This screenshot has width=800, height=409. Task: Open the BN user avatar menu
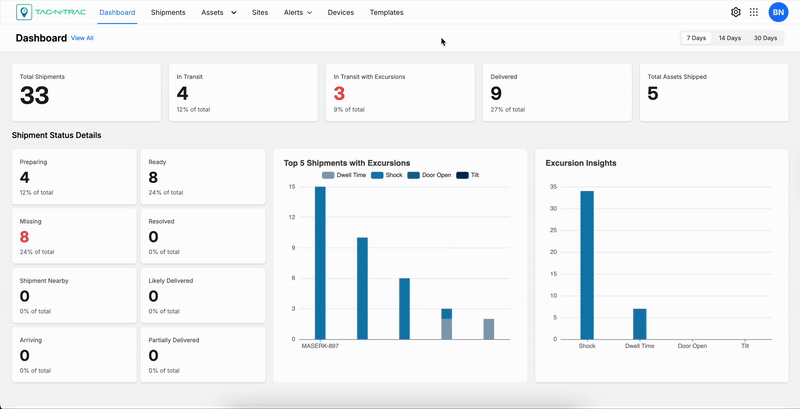(x=778, y=12)
